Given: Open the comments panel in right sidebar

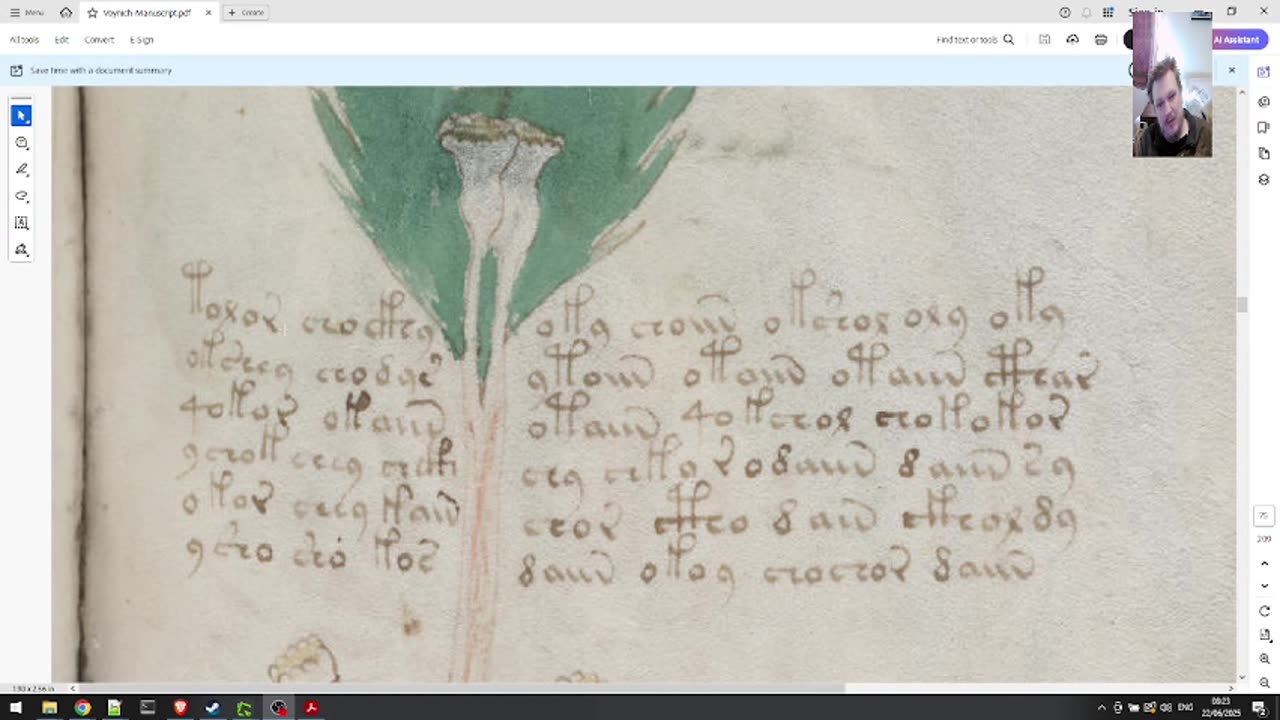Looking at the screenshot, I should [x=1264, y=101].
